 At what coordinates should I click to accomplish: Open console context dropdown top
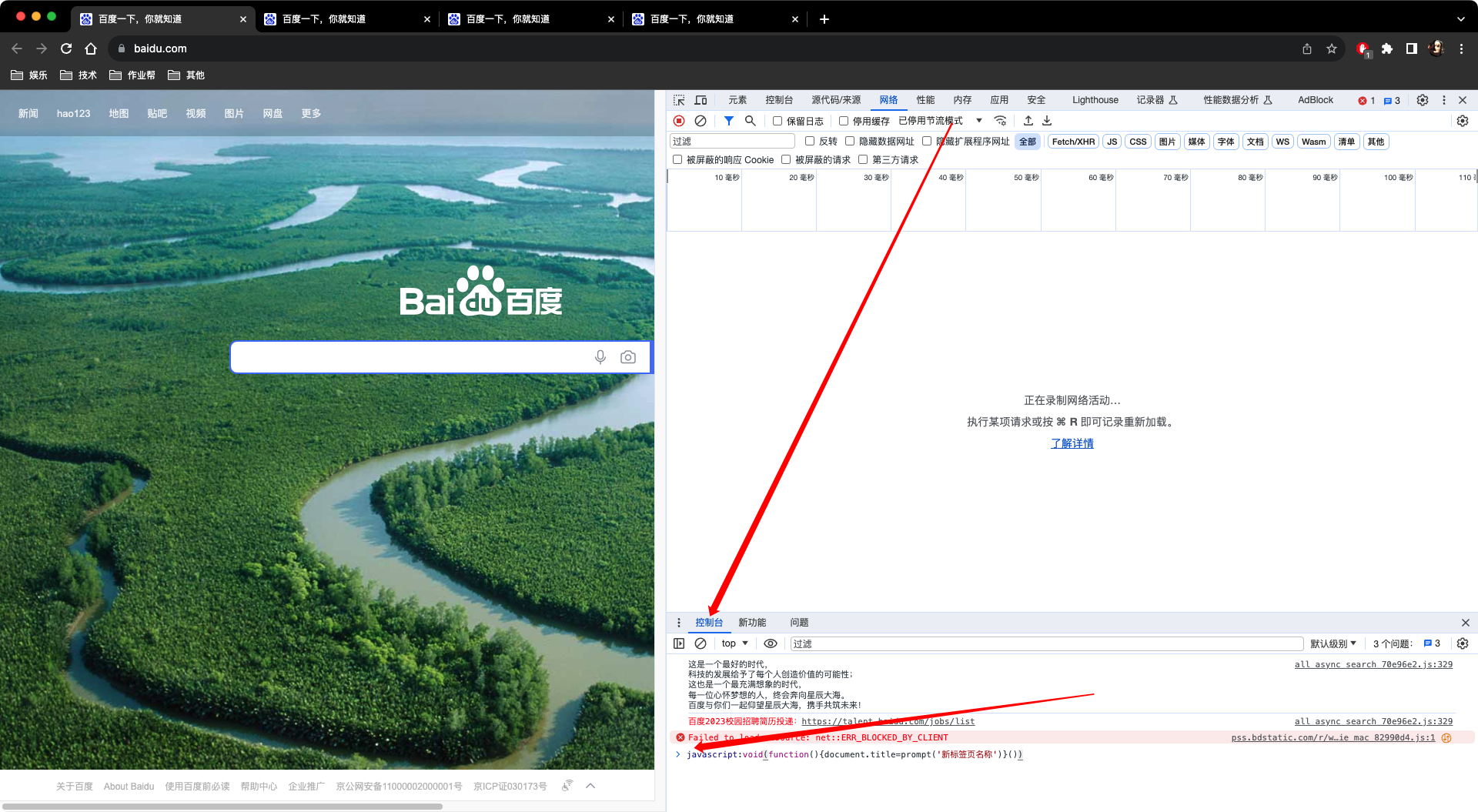pos(735,643)
